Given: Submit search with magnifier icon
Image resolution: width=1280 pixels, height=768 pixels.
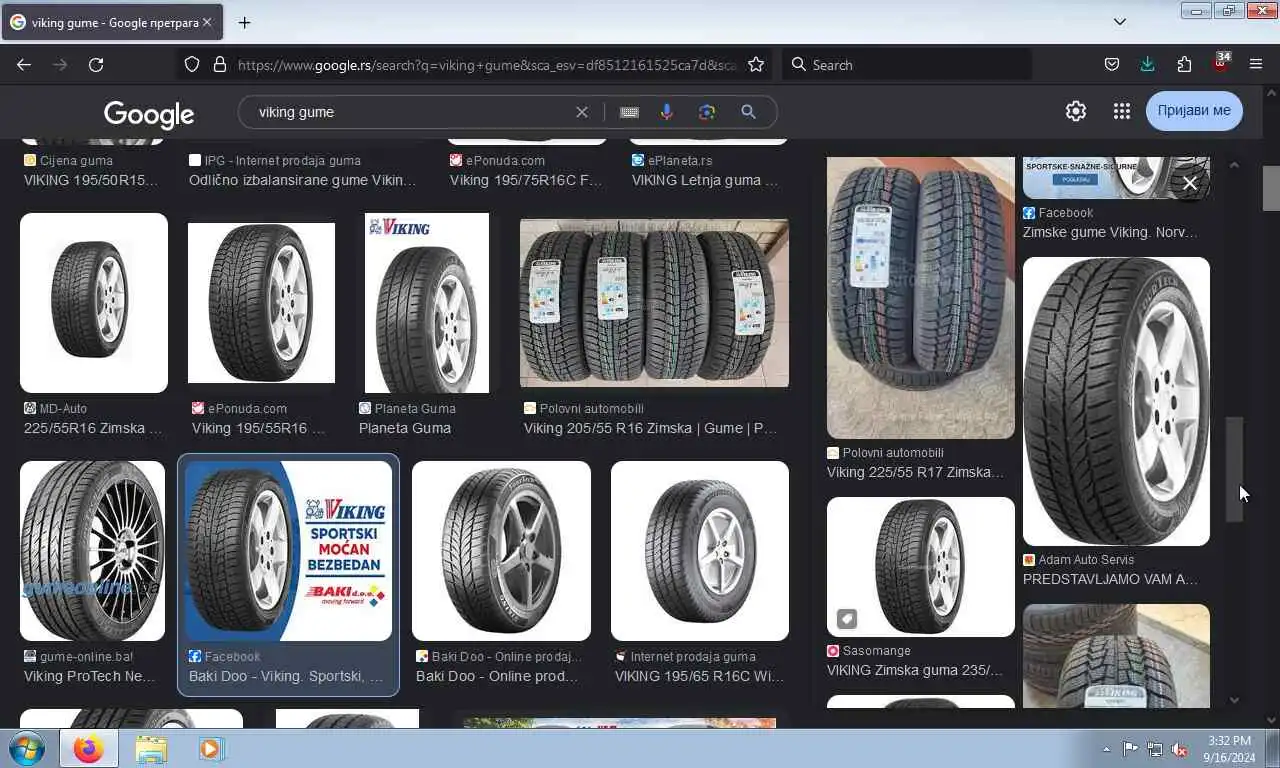Looking at the screenshot, I should pyautogui.click(x=748, y=112).
